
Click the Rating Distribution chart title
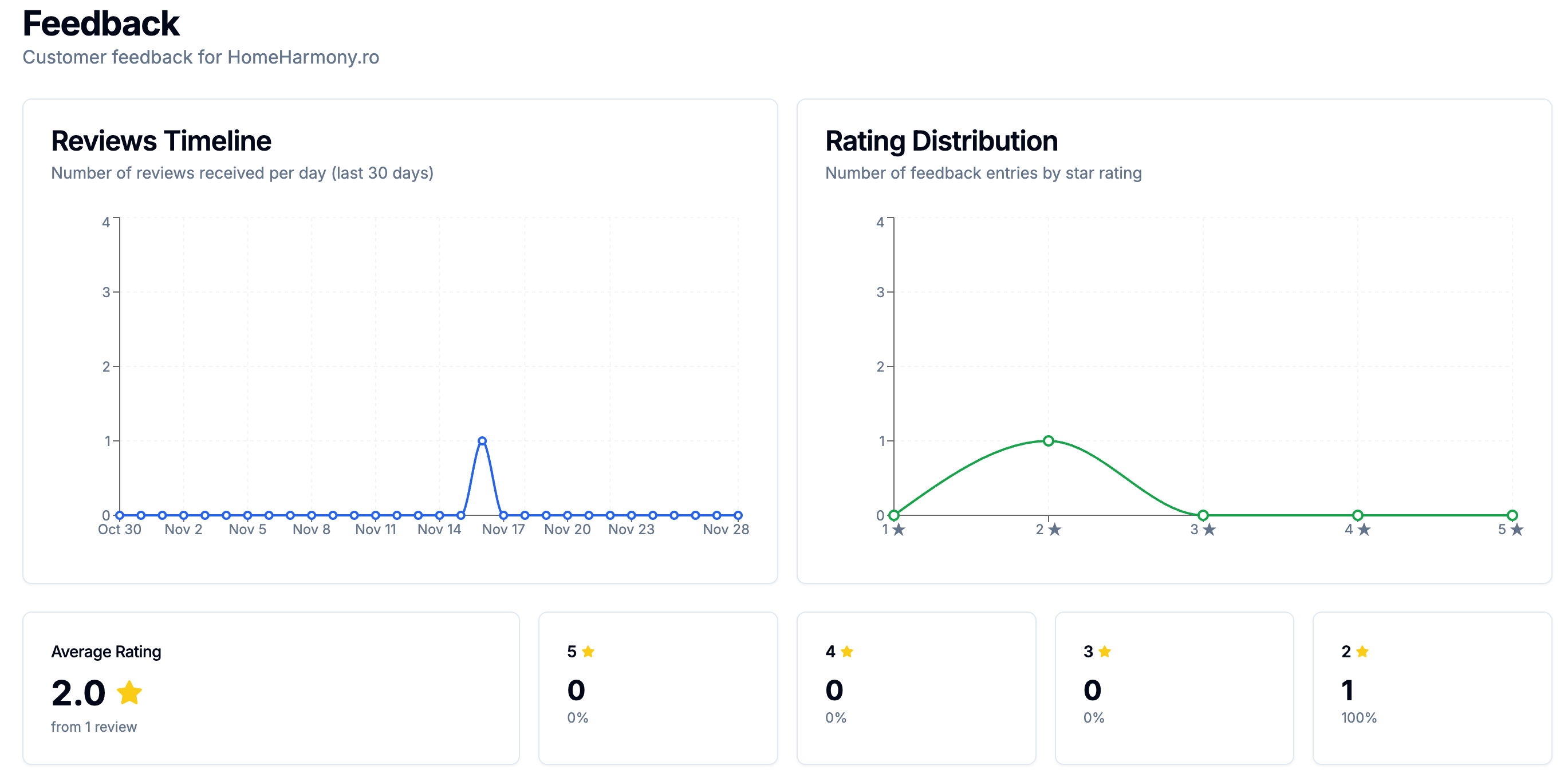pos(941,141)
